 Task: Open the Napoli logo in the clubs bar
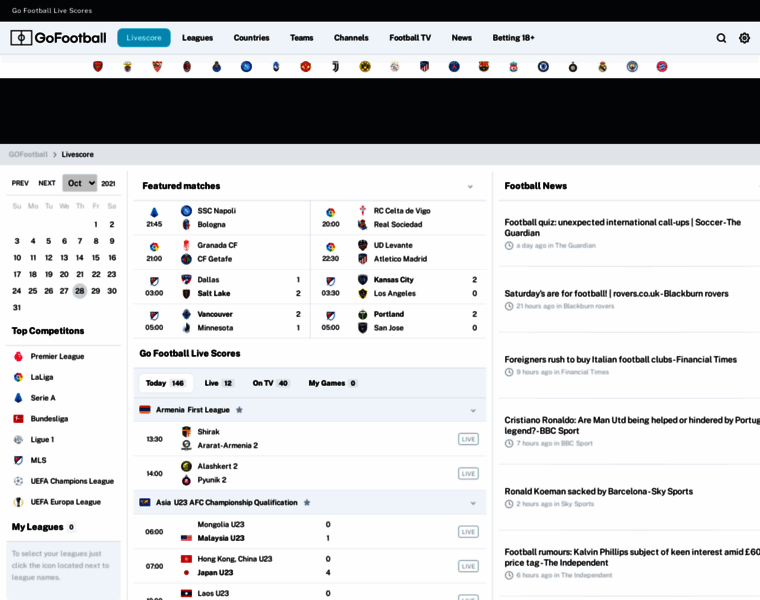246,66
